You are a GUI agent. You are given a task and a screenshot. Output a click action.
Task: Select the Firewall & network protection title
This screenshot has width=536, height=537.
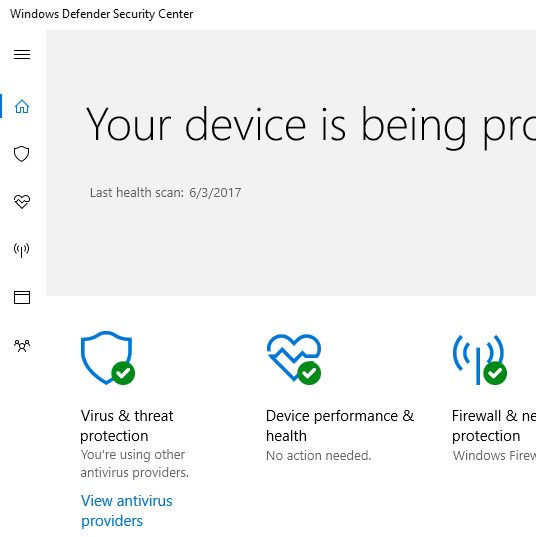[494, 426]
